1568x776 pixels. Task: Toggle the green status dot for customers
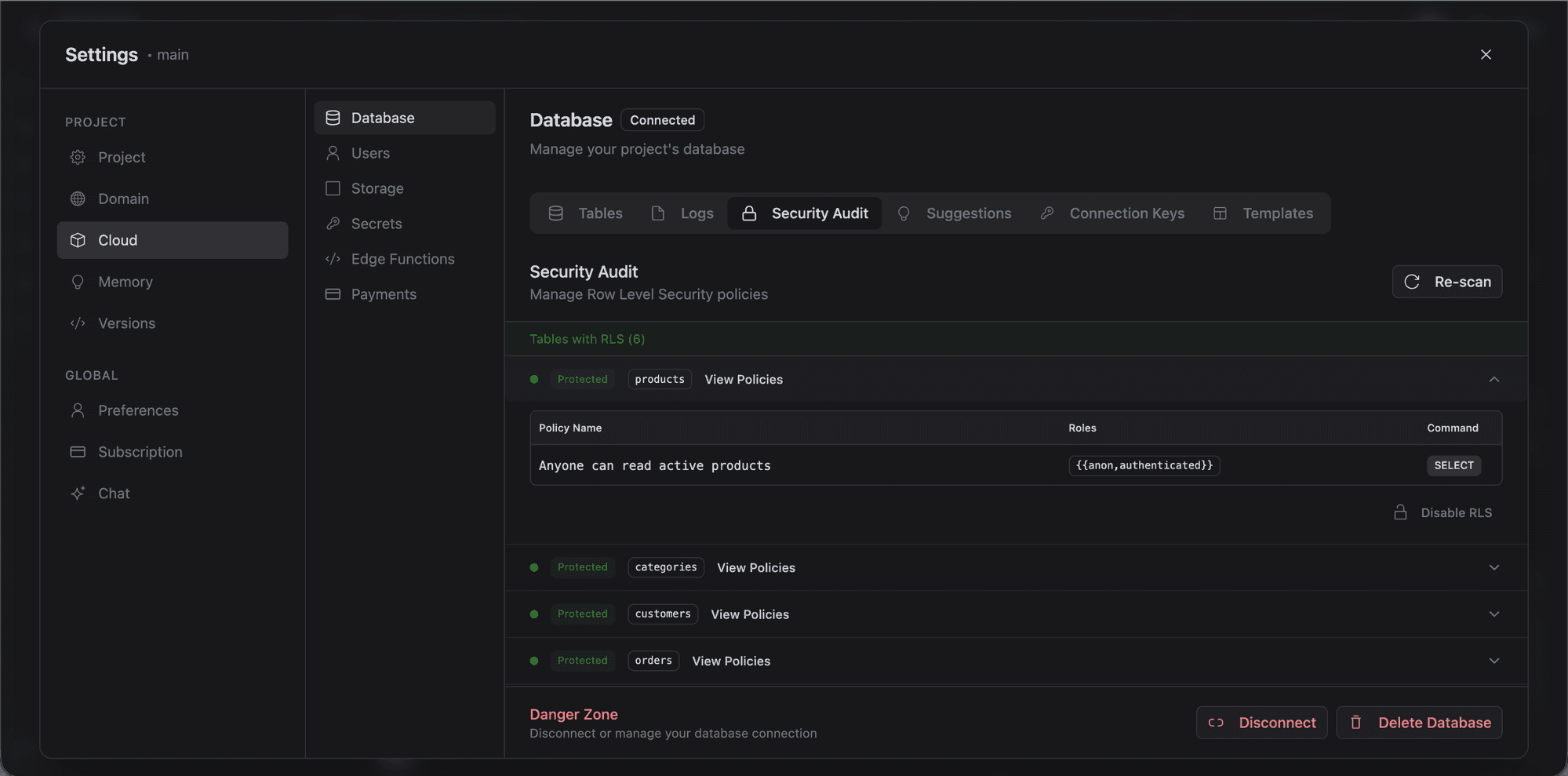click(534, 614)
